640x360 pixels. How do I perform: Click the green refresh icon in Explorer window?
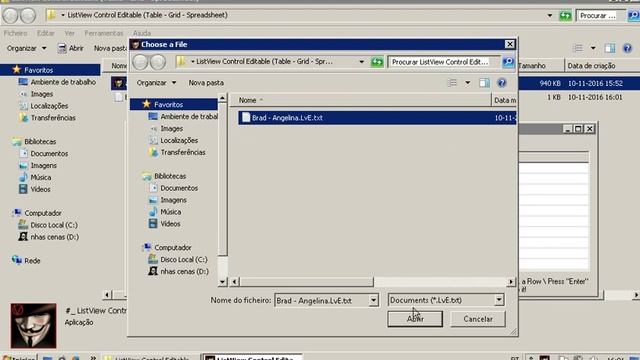click(565, 16)
